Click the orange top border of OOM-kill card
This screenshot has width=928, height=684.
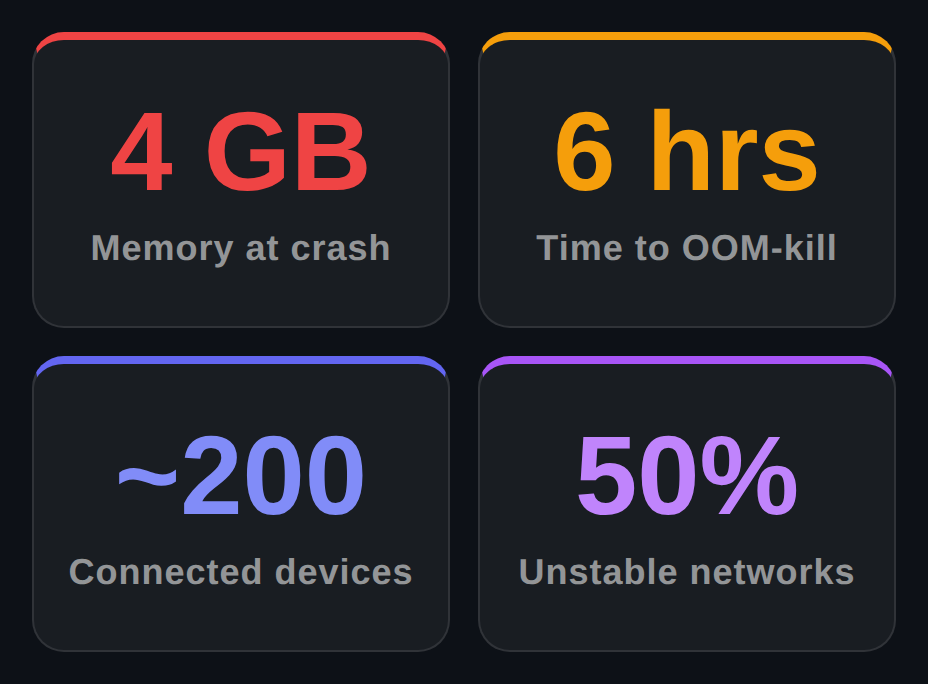coord(687,36)
